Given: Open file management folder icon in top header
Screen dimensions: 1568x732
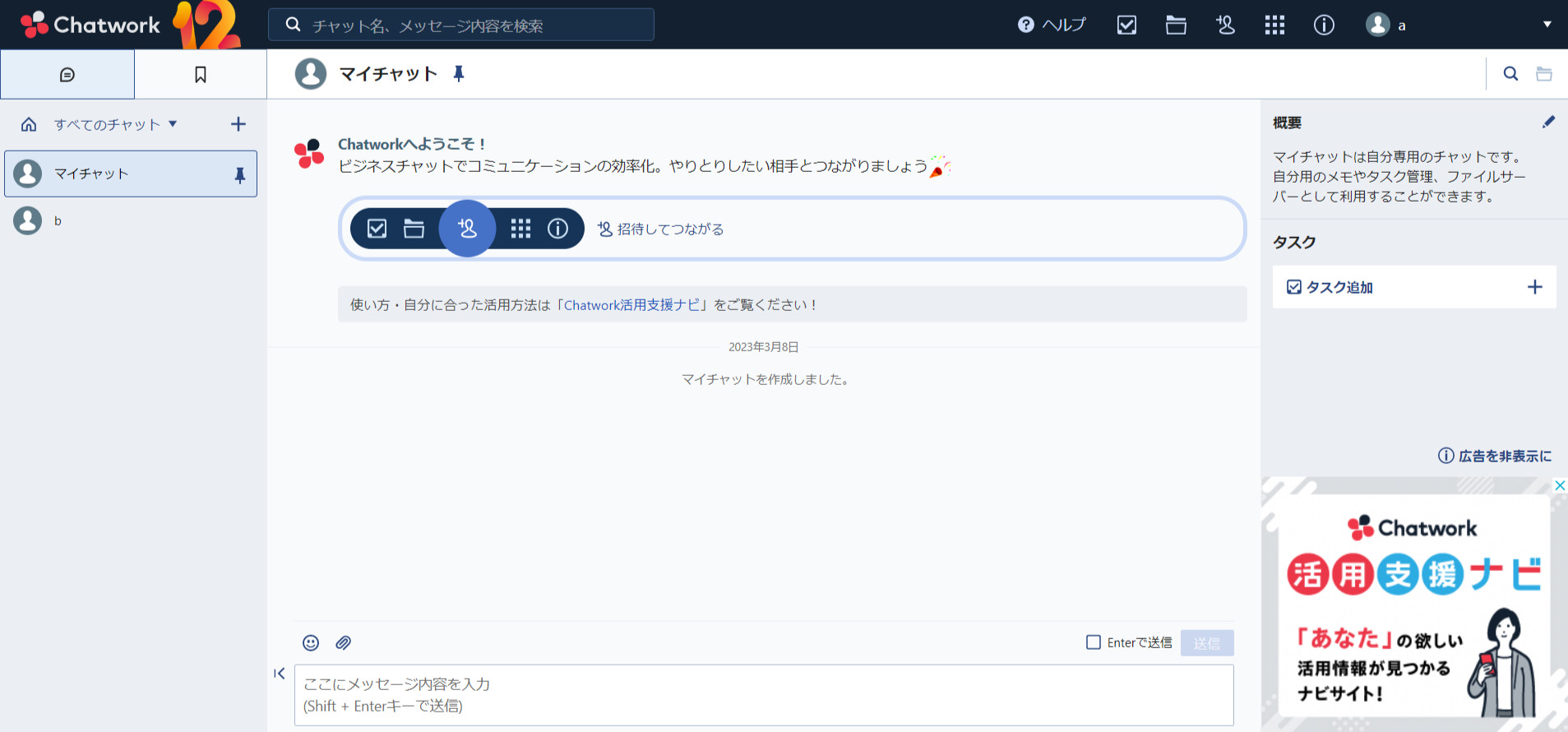Looking at the screenshot, I should coord(1176,25).
